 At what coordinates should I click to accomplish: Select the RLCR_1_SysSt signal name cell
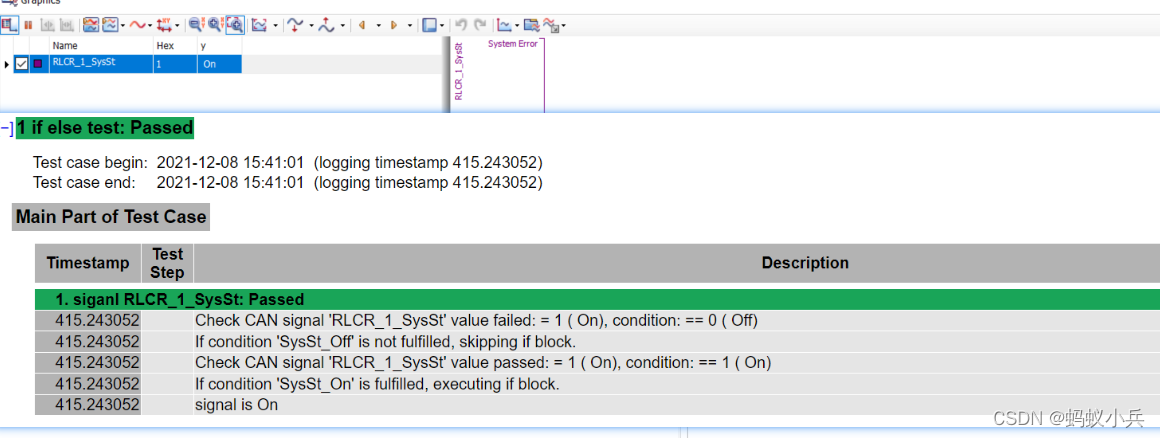pos(101,64)
